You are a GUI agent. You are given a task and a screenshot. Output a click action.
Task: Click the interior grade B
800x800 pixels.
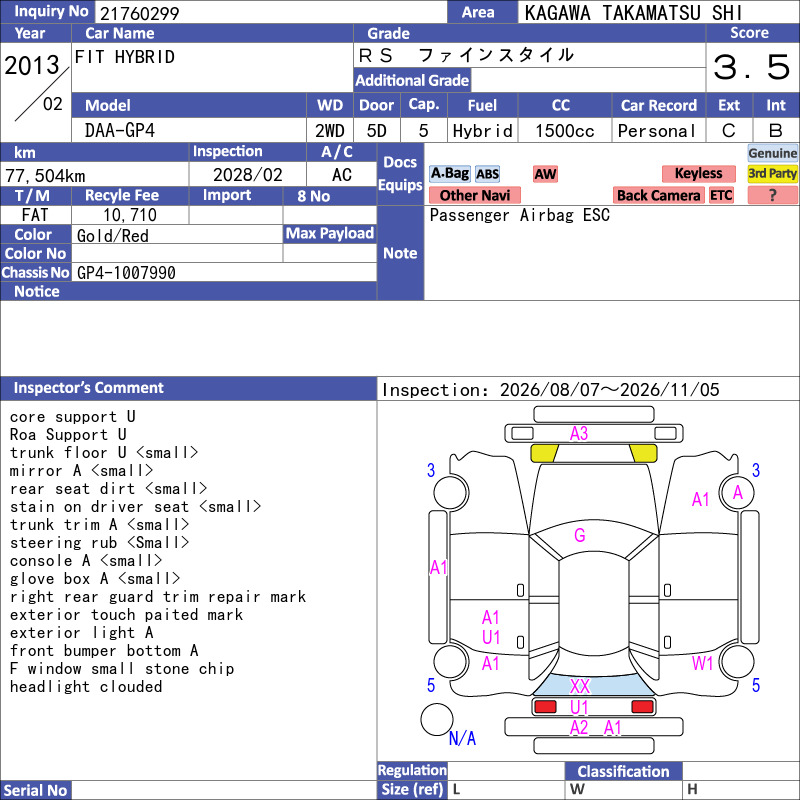tap(776, 131)
